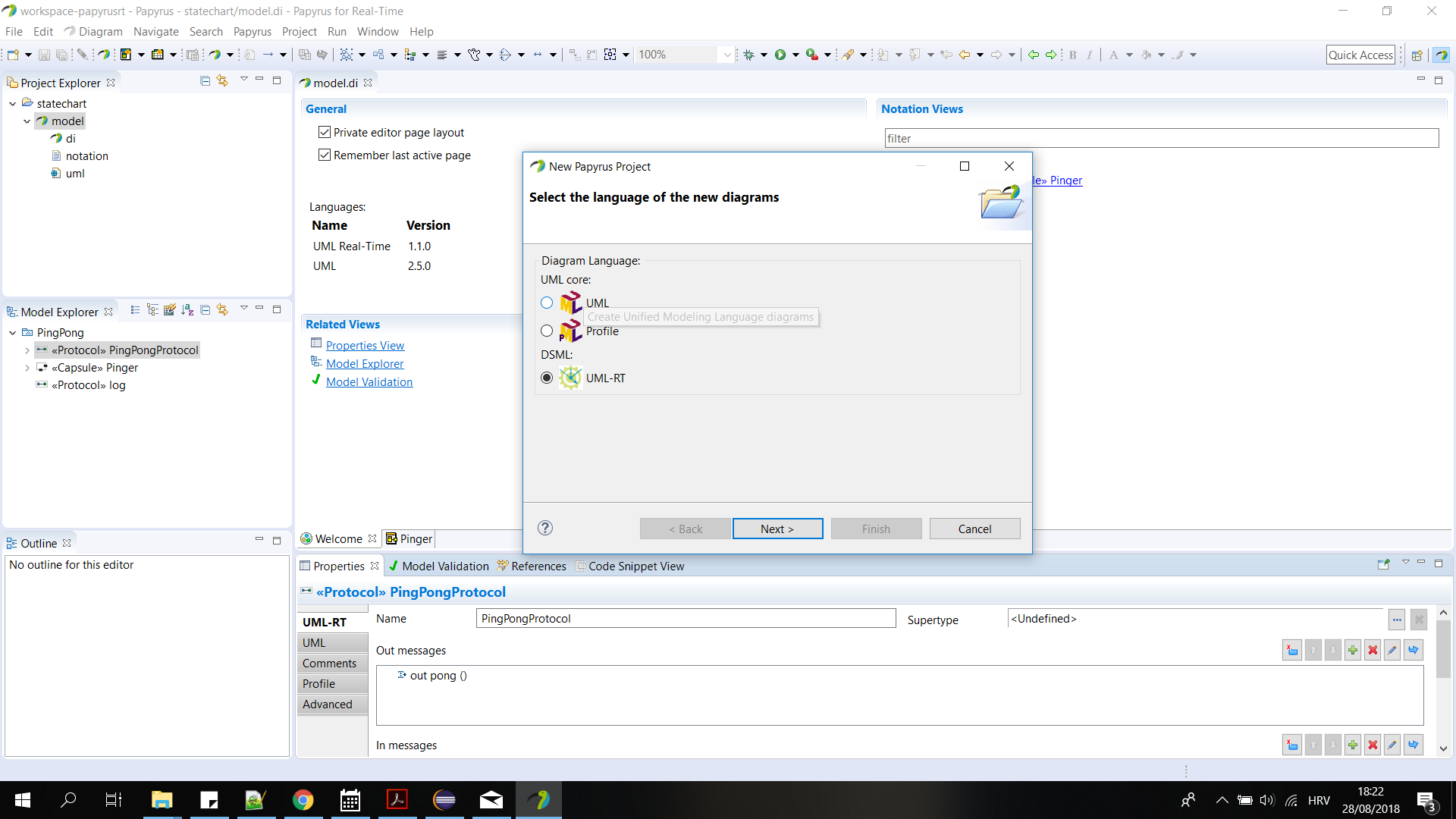Click the Save icon in main toolbar

44,55
